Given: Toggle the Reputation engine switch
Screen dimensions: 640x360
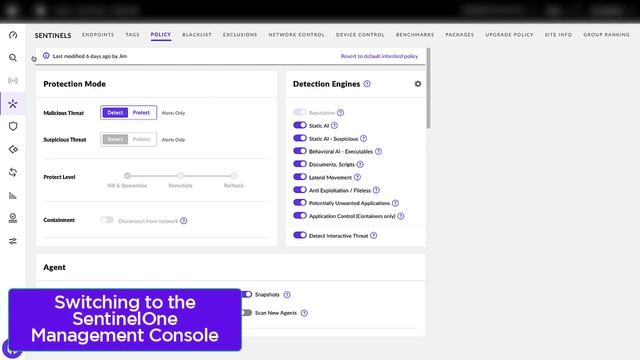Looking at the screenshot, I should point(300,112).
